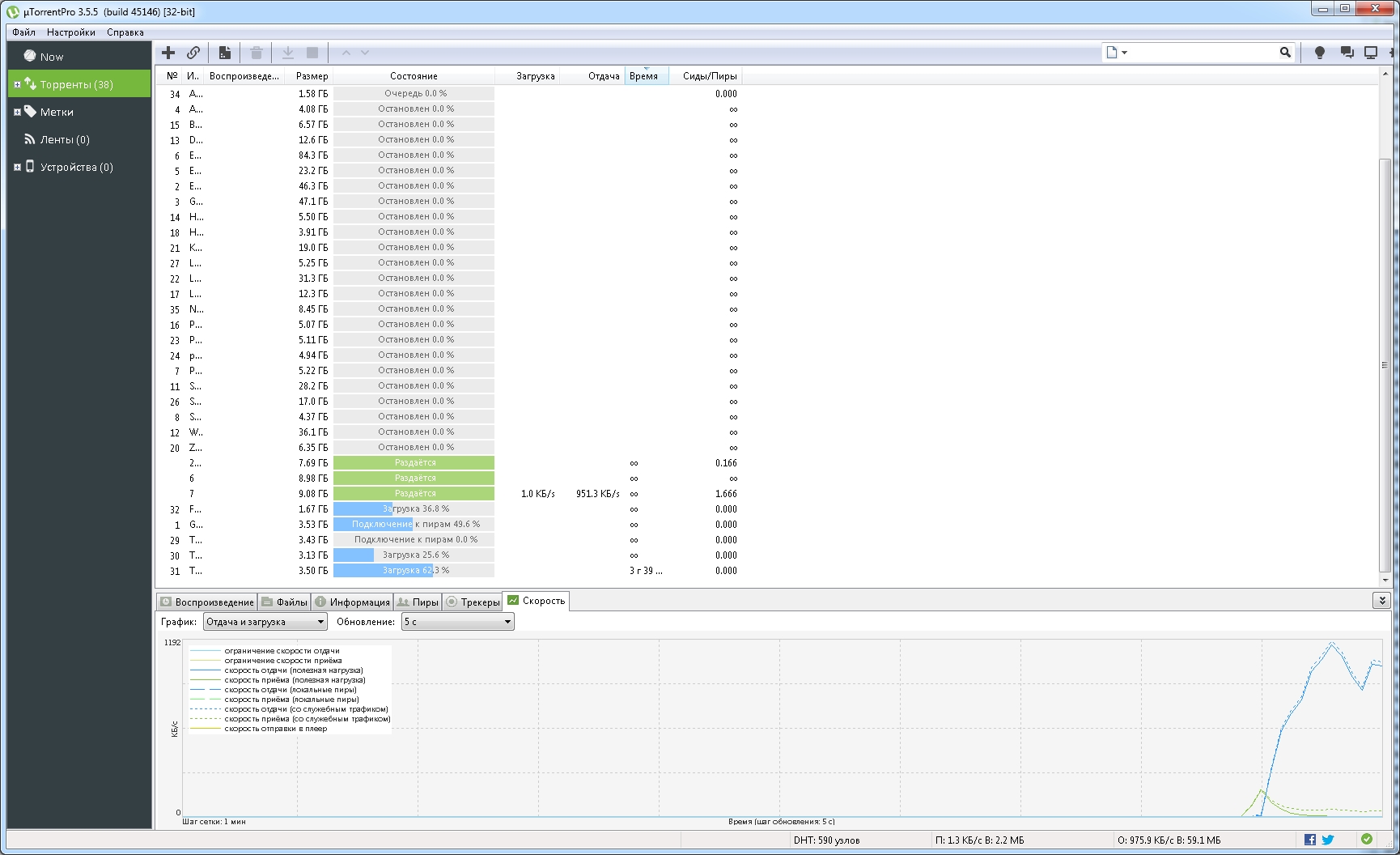
Task: Click the Загрузка 36.8 % progress bar
Action: tap(414, 509)
